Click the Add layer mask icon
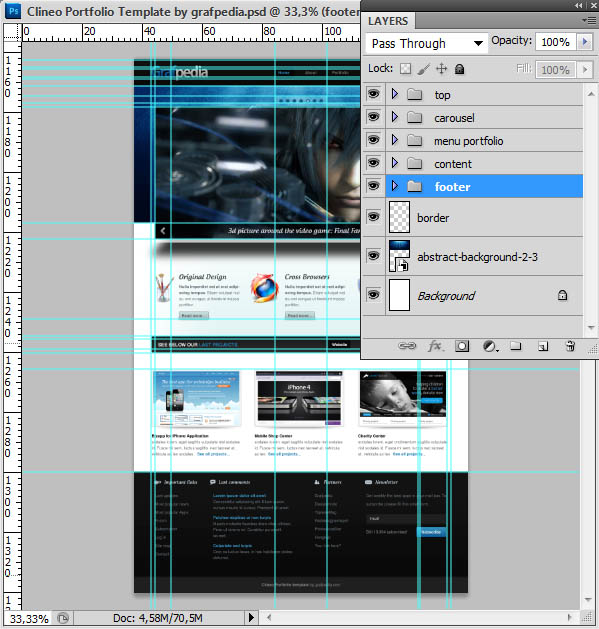 pos(462,346)
